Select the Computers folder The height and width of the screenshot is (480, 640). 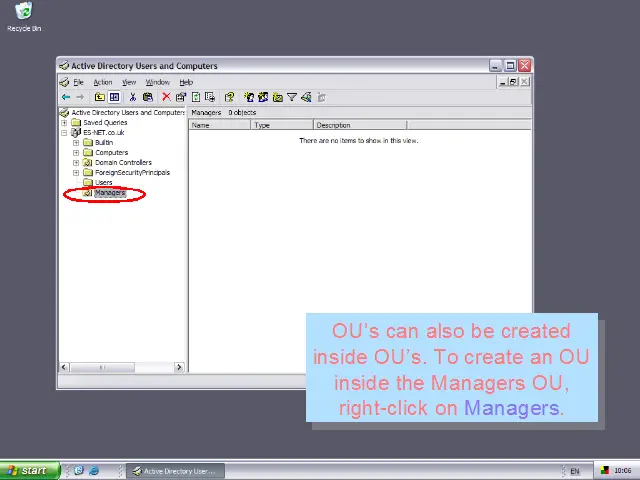(111, 153)
